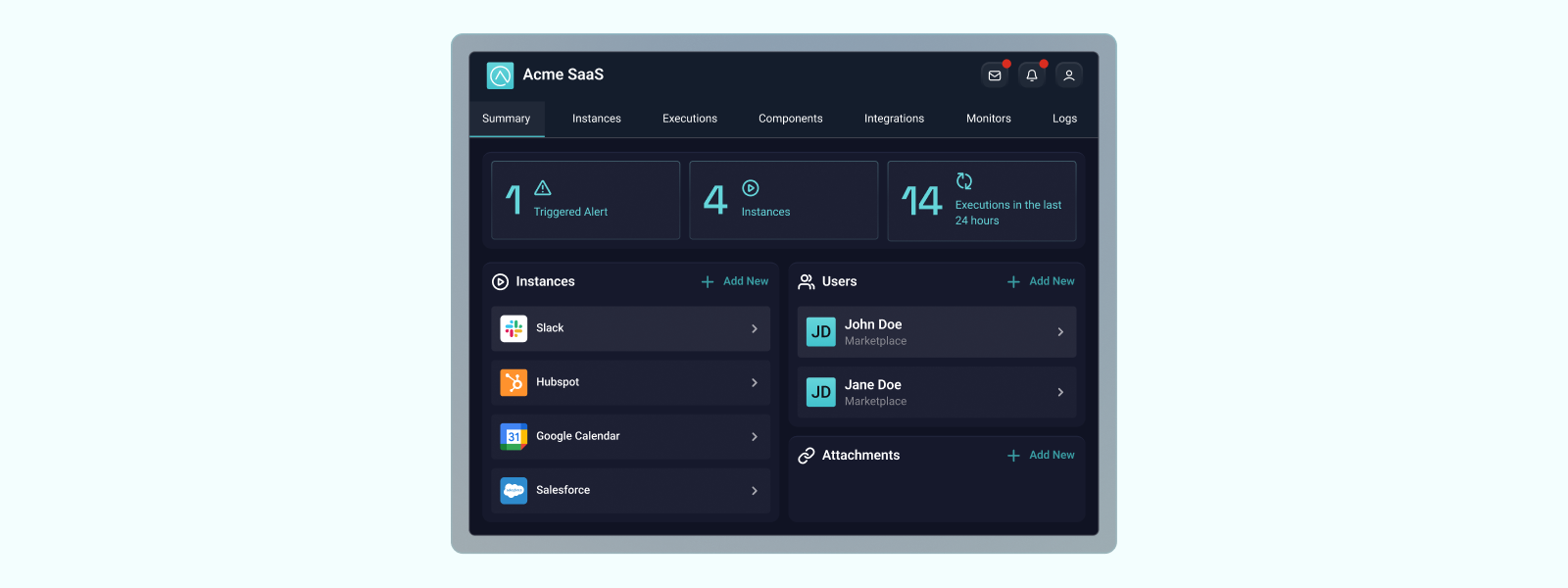Click Marketplace under John Doe
Viewport: 1568px width, 588px height.
tap(876, 341)
